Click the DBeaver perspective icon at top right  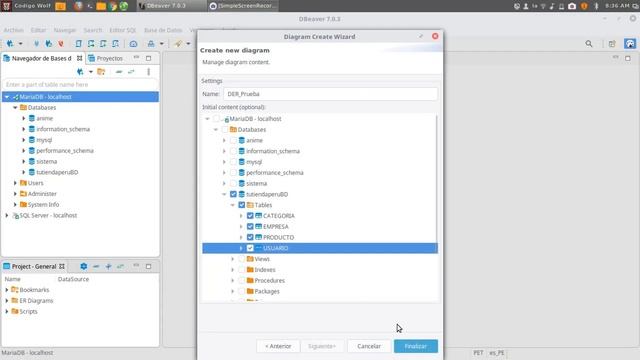coord(630,44)
